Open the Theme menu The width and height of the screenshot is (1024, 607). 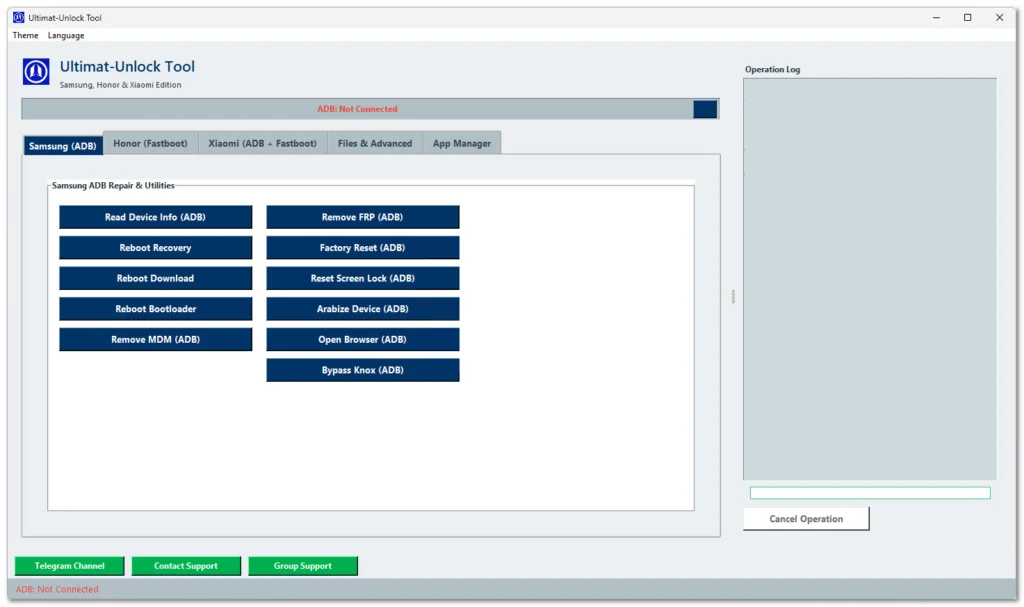click(x=25, y=35)
